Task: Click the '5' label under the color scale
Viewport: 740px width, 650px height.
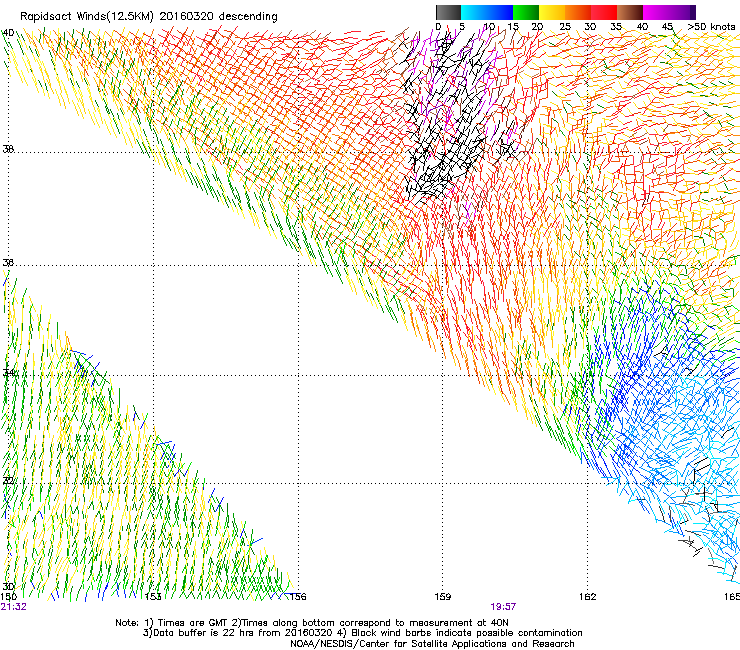Action: coord(462,27)
